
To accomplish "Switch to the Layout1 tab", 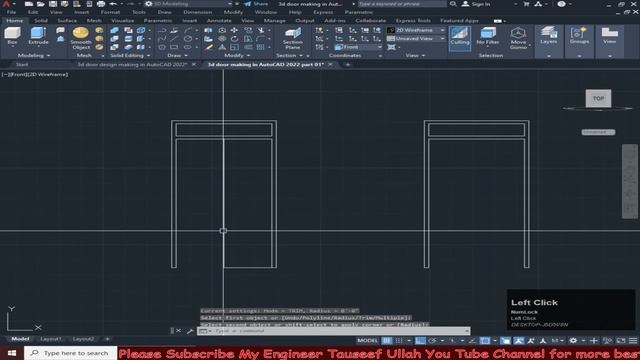I will click(51, 339).
